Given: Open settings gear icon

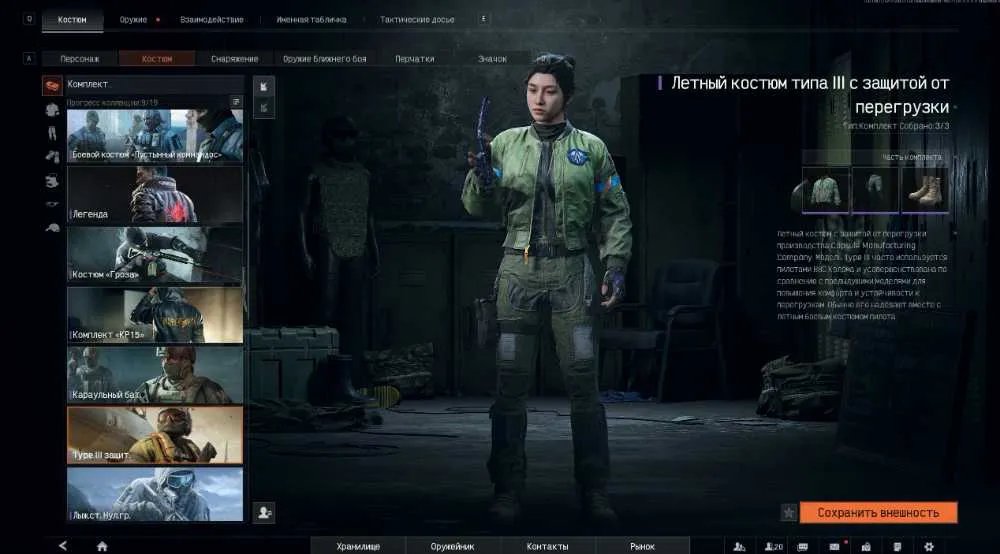Looking at the screenshot, I should (x=929, y=546).
